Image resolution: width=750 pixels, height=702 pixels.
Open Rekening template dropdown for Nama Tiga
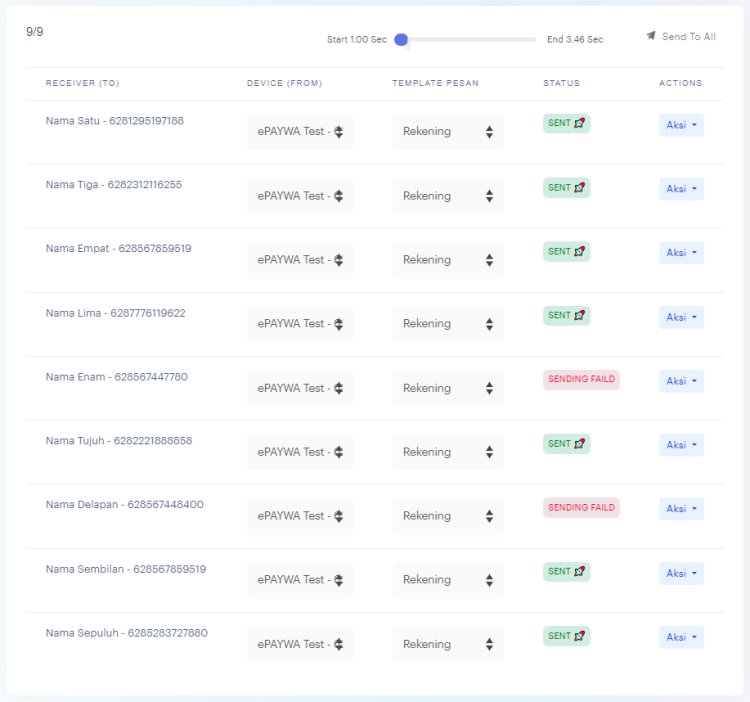coord(447,196)
